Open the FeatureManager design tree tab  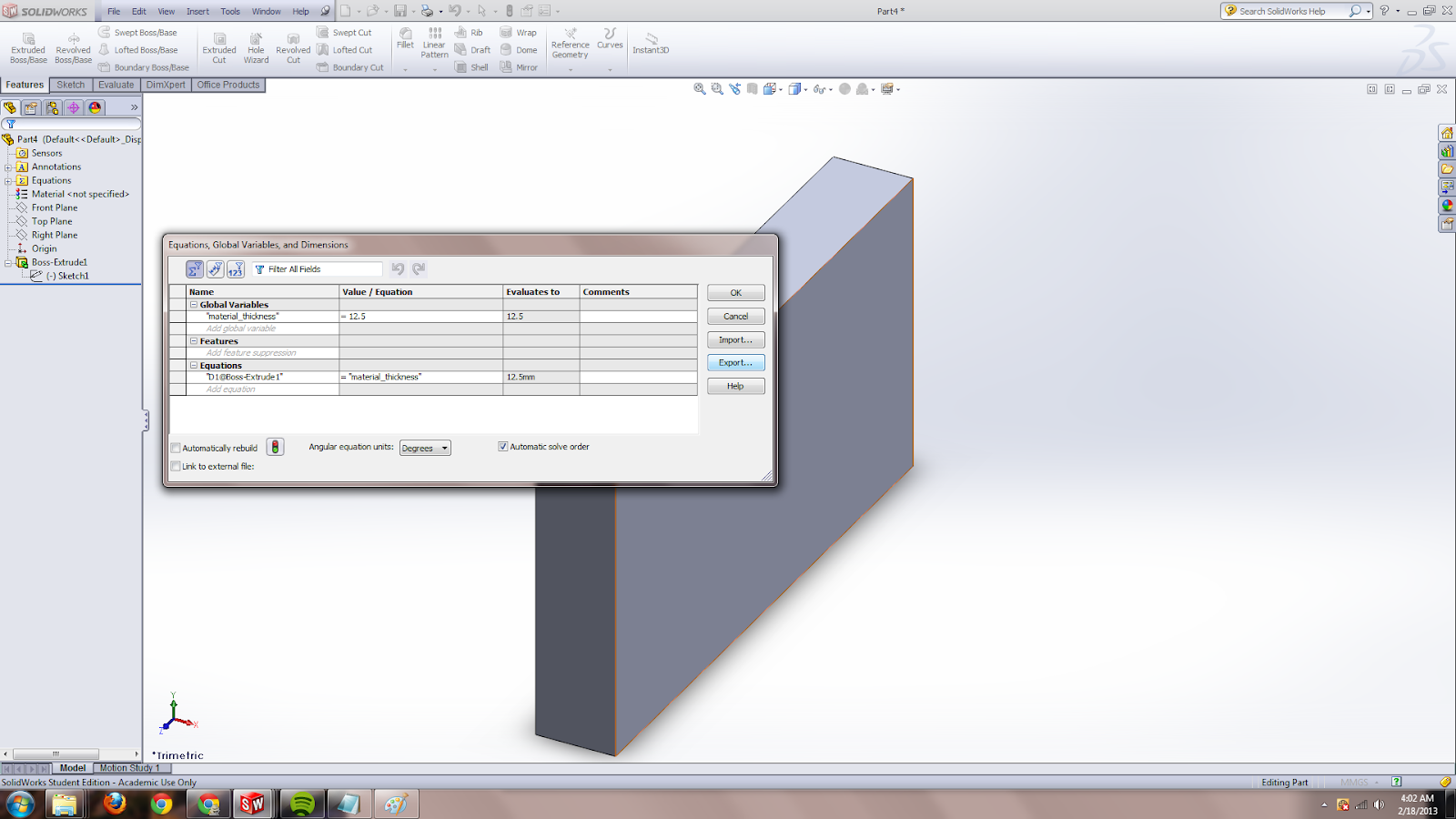point(11,107)
